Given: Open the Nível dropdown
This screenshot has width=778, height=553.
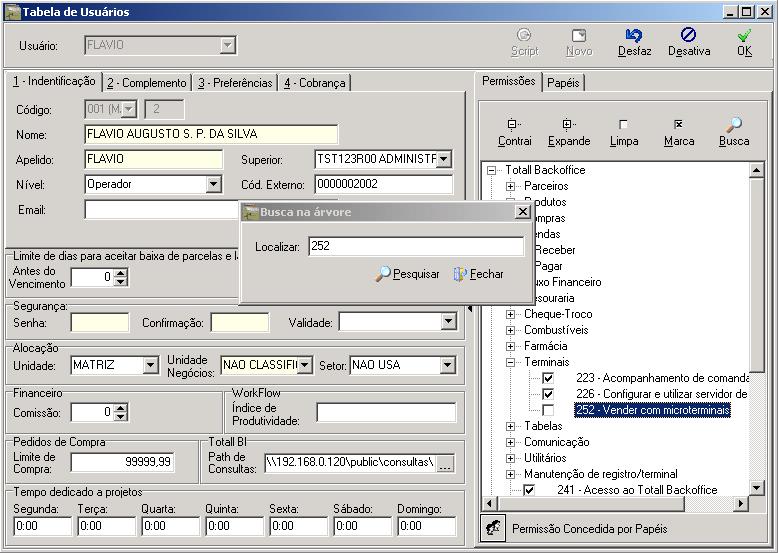Looking at the screenshot, I should (x=213, y=184).
